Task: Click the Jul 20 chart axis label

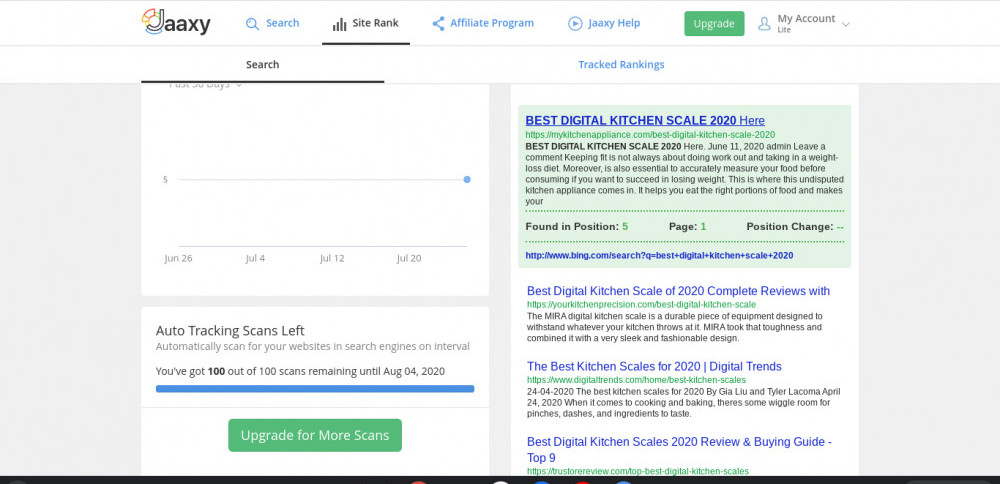Action: 409,258
